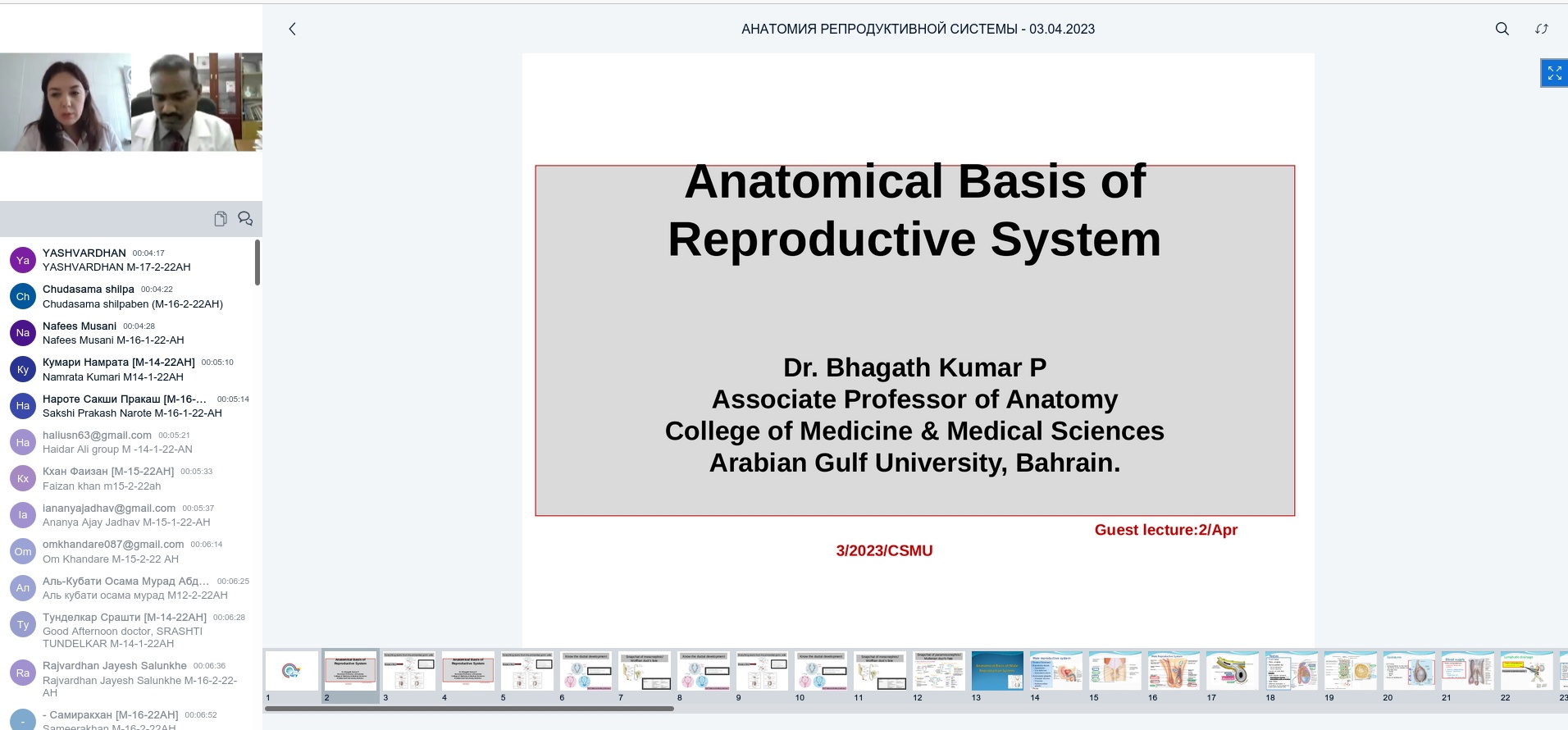1568x730 pixels.
Task: Click the video of man in white coat
Action: [197, 103]
